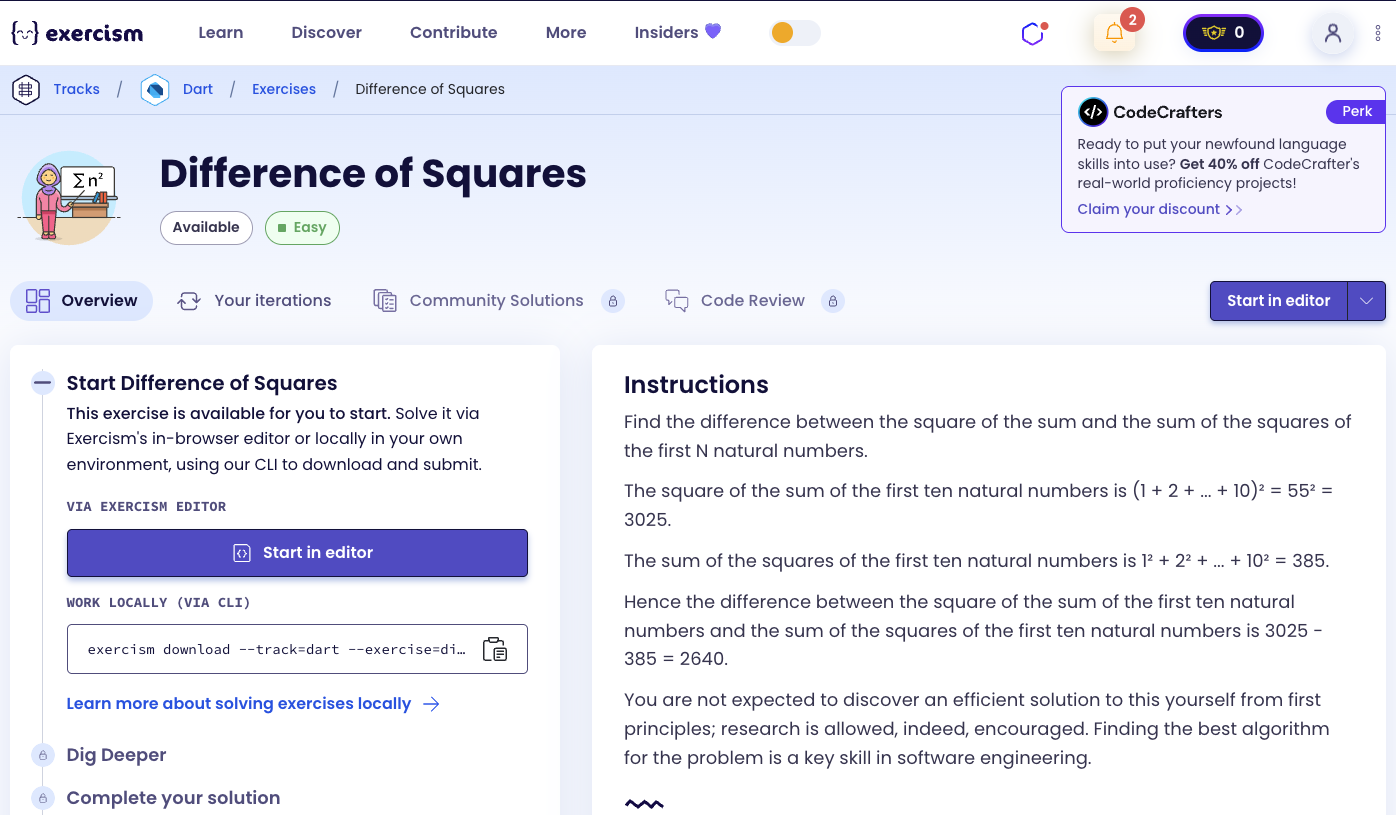The width and height of the screenshot is (1396, 815).
Task: Open the coins balance badge
Action: point(1222,32)
